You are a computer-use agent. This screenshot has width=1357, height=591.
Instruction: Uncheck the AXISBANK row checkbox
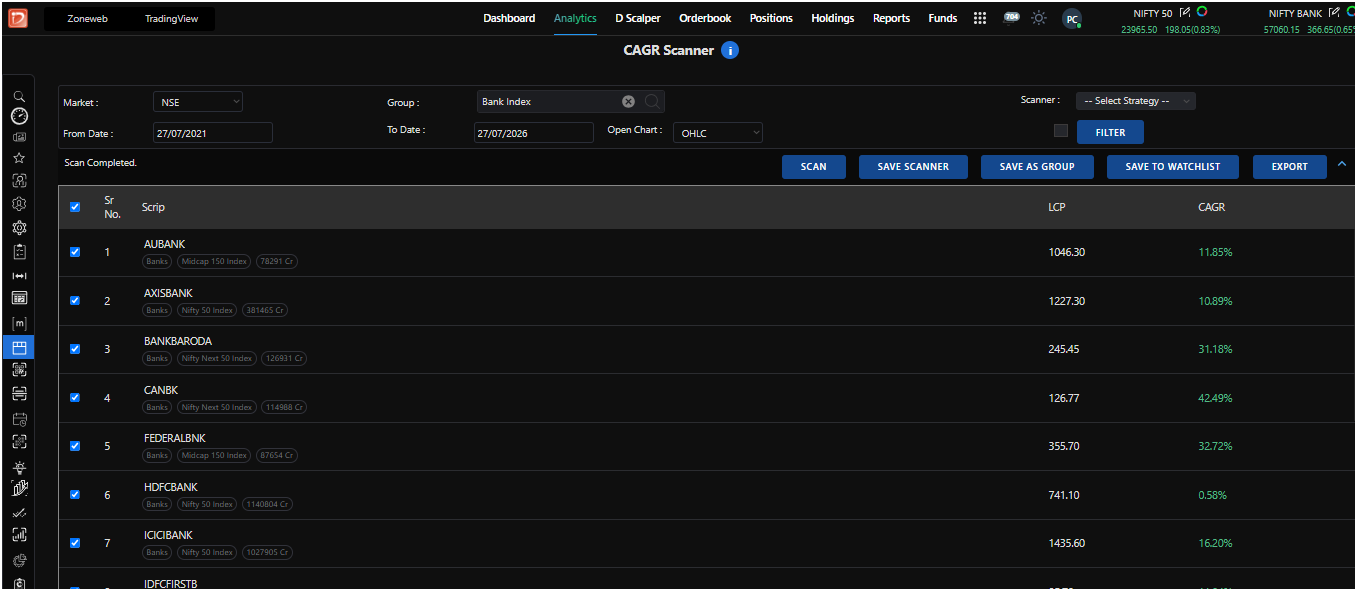(75, 300)
